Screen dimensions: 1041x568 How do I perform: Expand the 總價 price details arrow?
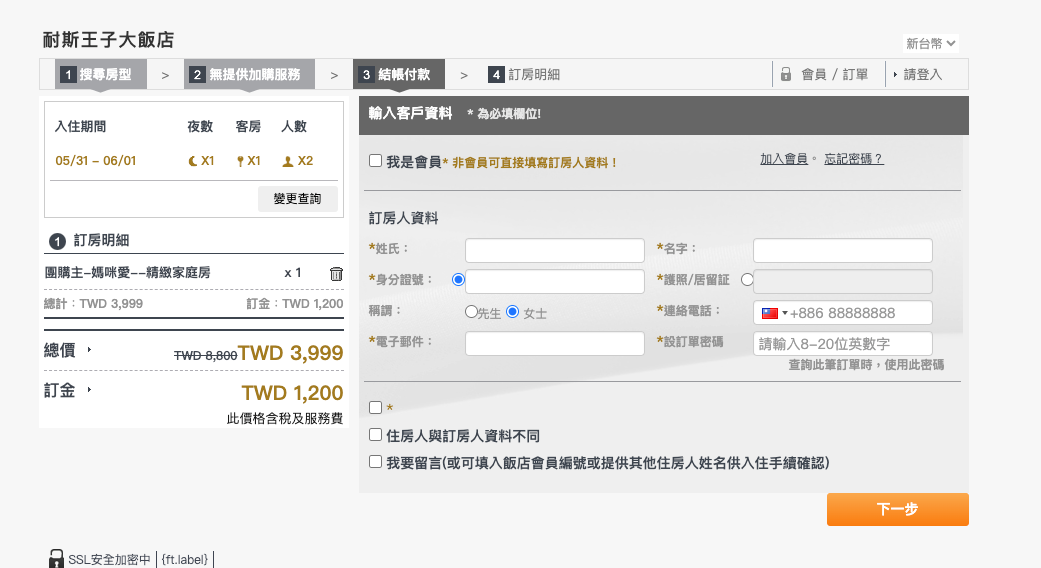point(89,350)
